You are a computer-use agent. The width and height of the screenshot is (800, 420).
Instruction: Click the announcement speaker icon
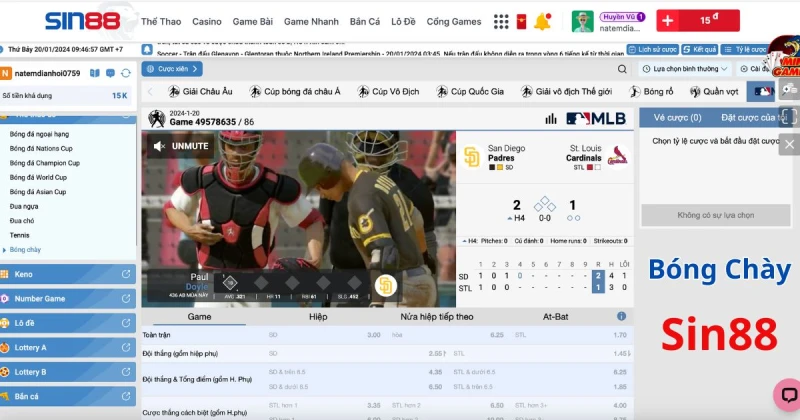coord(147,50)
